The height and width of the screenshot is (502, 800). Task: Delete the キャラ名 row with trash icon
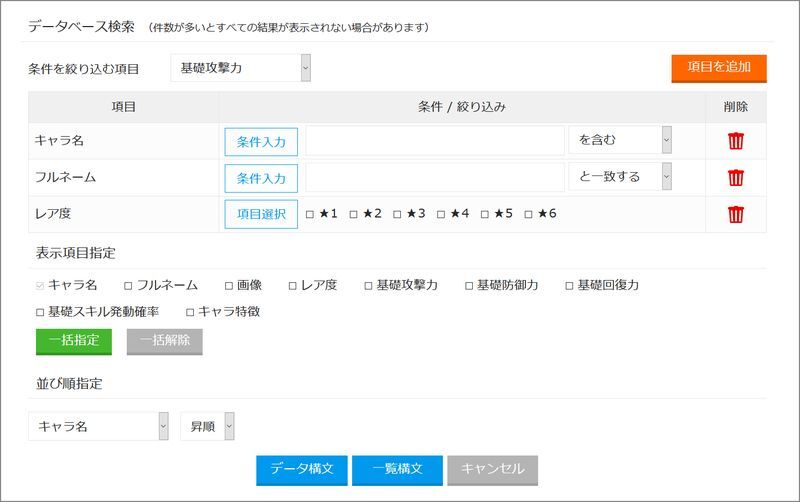[x=736, y=141]
